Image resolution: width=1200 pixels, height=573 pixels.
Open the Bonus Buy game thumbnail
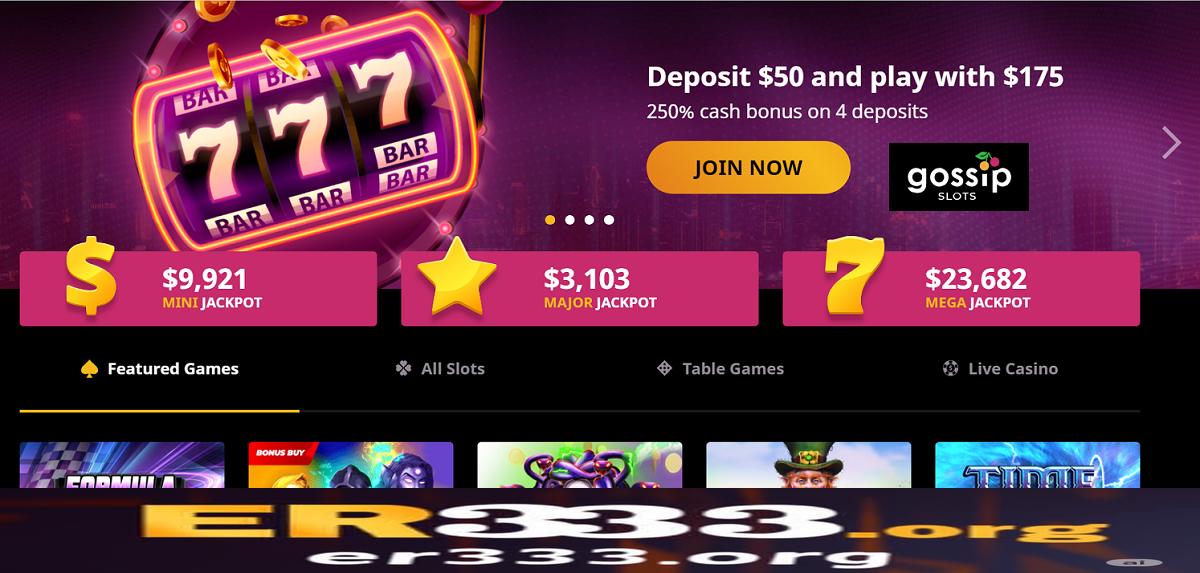coord(351,466)
